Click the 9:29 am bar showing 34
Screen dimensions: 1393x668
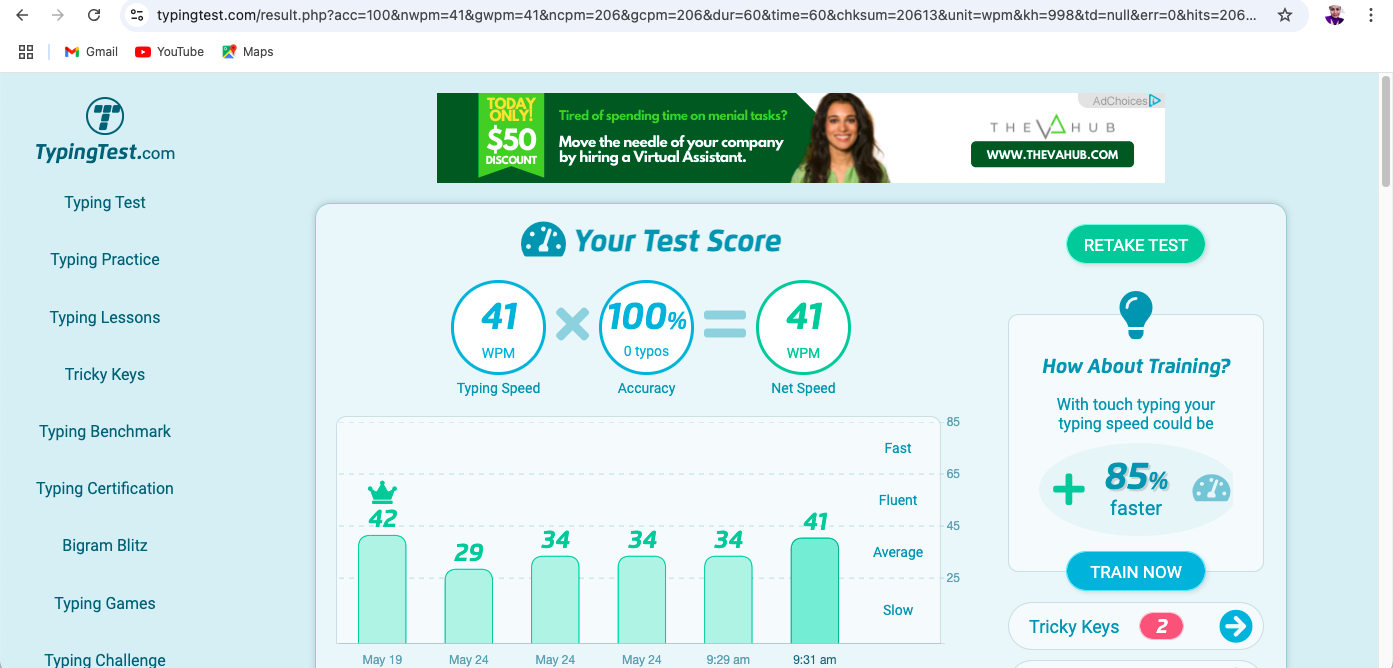[728, 600]
